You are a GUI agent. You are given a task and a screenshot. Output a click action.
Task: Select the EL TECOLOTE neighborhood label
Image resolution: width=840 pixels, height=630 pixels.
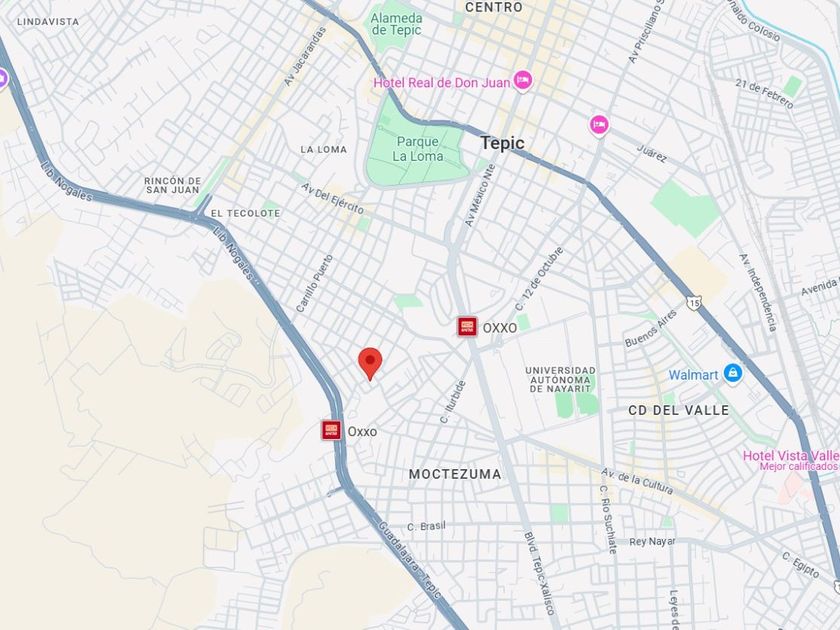click(245, 213)
